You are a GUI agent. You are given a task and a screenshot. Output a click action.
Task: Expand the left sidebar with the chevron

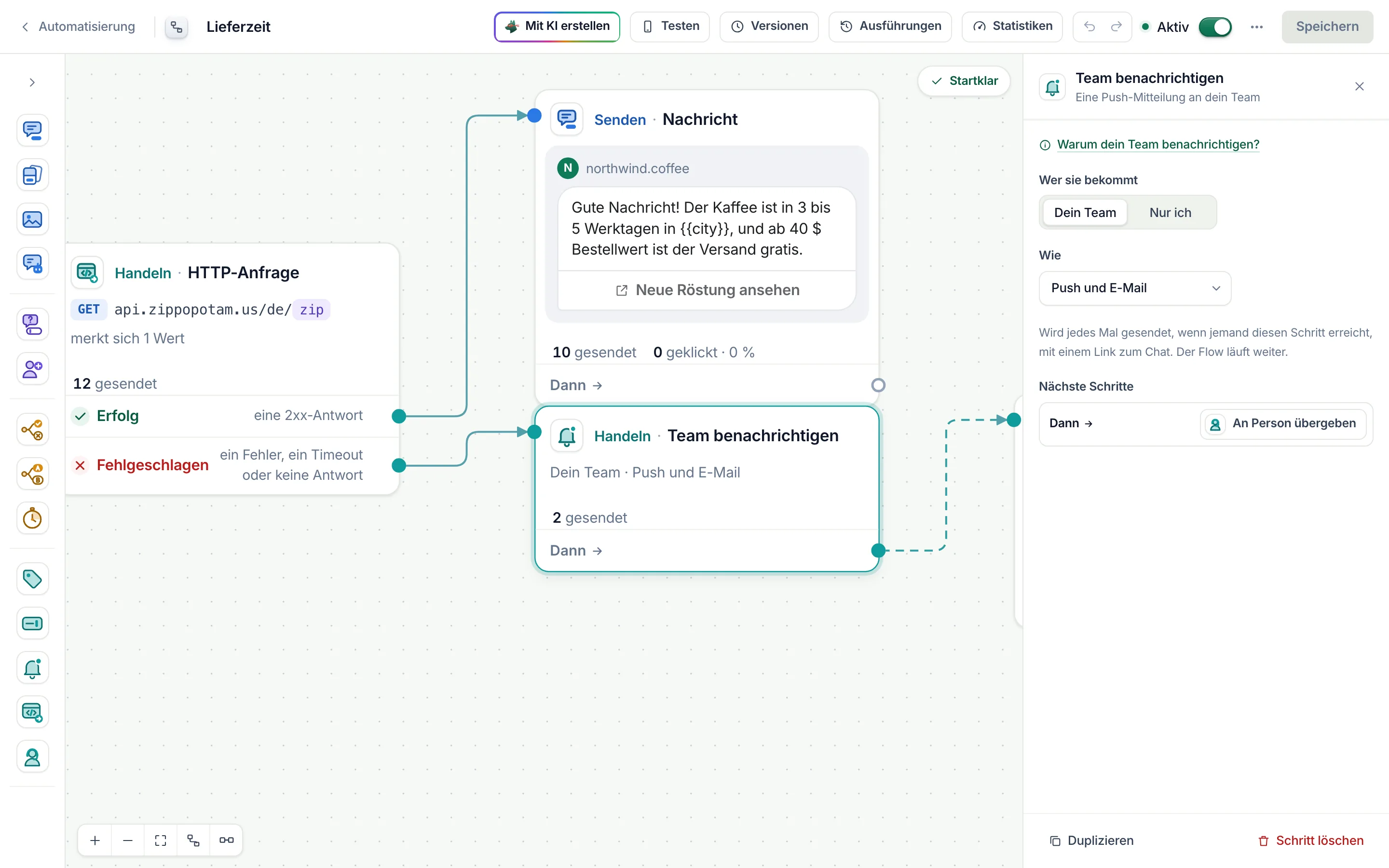pyautogui.click(x=32, y=82)
